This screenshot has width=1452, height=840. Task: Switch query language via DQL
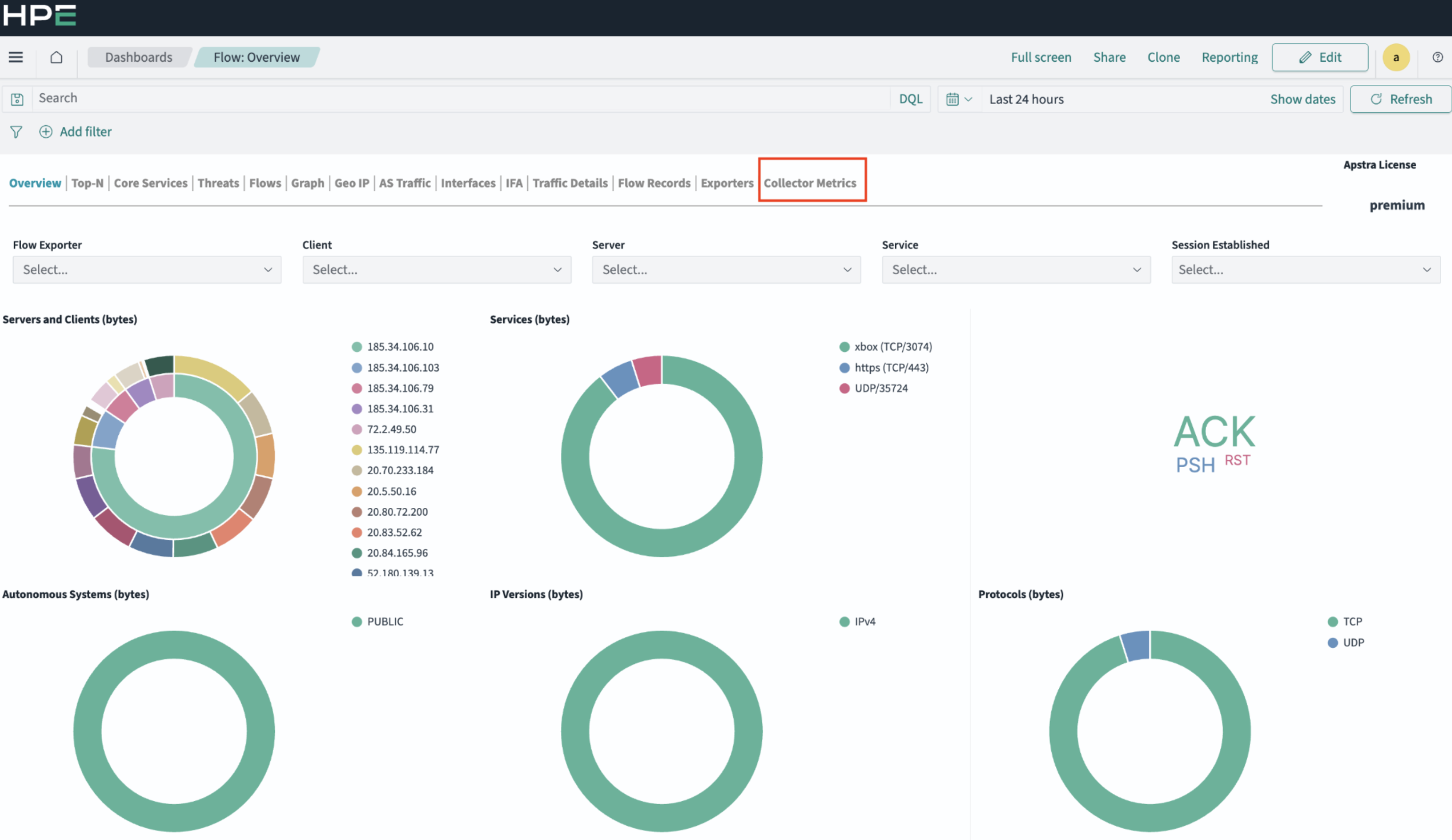911,99
